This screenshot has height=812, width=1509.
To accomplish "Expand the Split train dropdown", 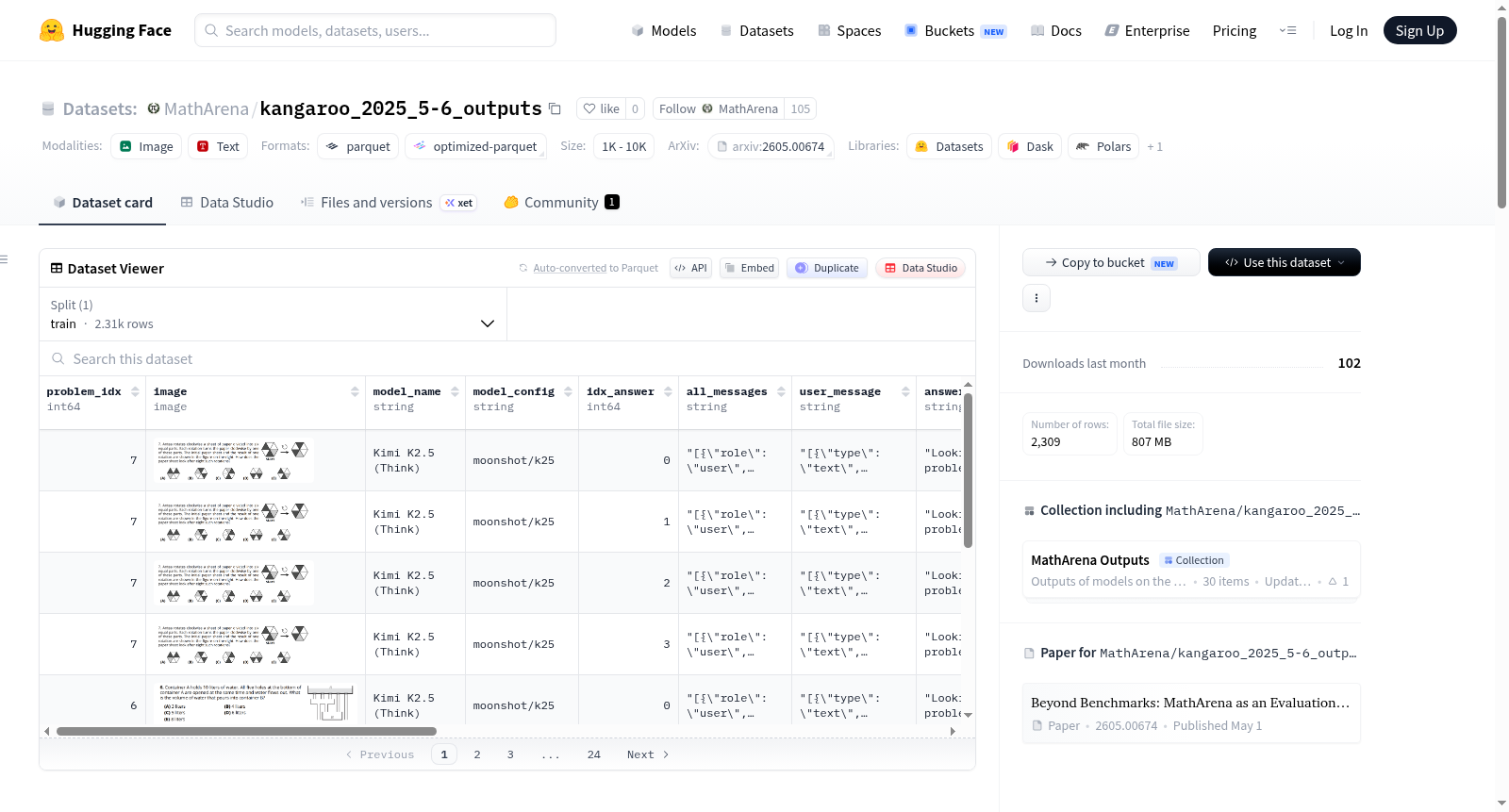I will [x=274, y=314].
